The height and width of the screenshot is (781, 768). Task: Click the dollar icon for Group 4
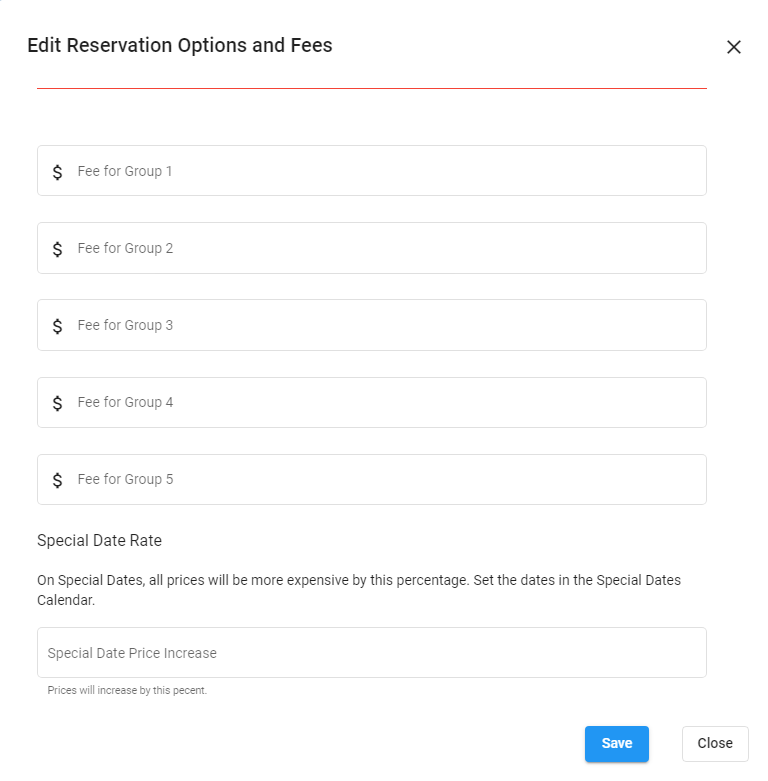pos(57,403)
